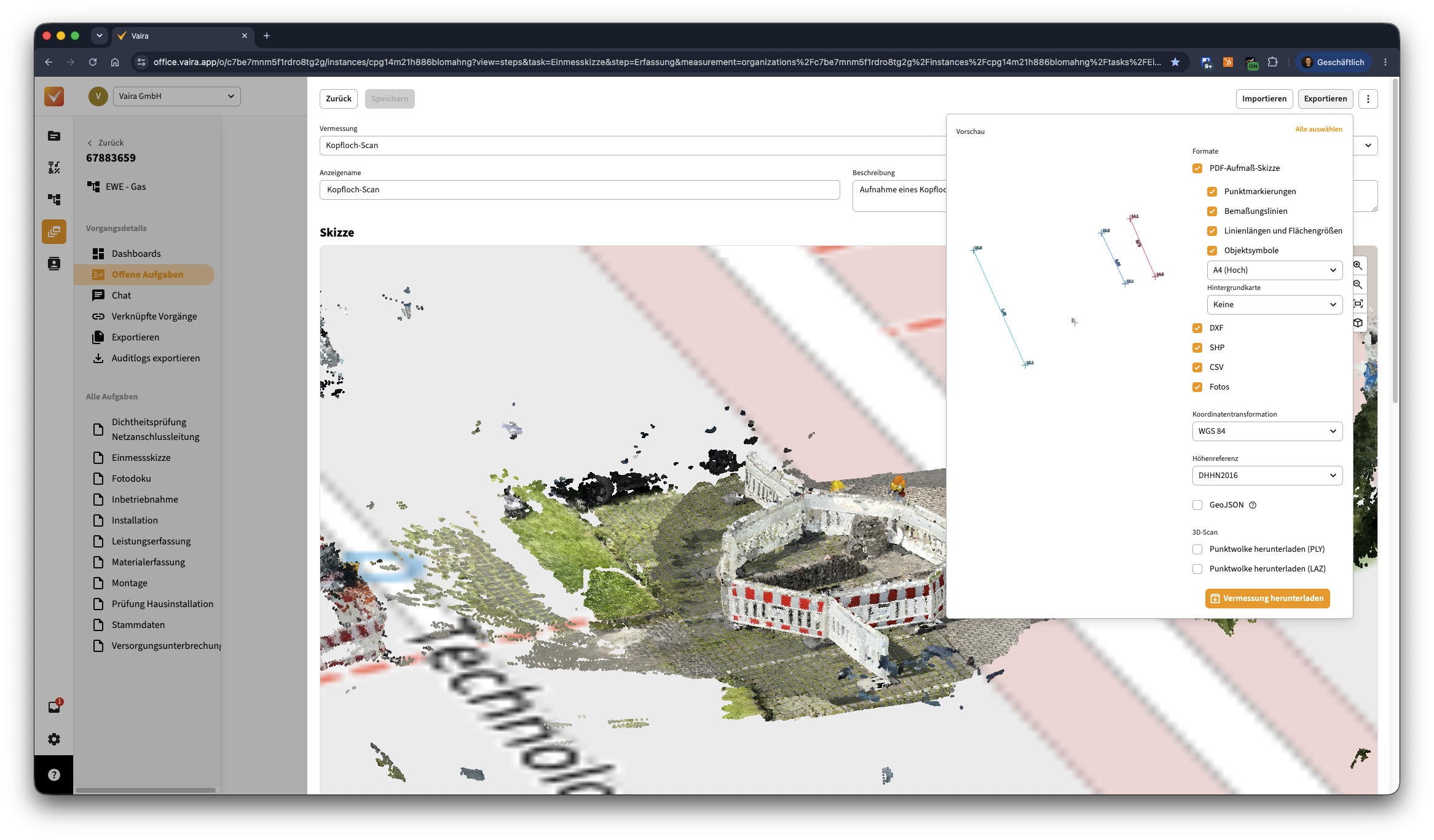This screenshot has width=1434, height=840.
Task: Click the V organization avatar
Action: (98, 96)
